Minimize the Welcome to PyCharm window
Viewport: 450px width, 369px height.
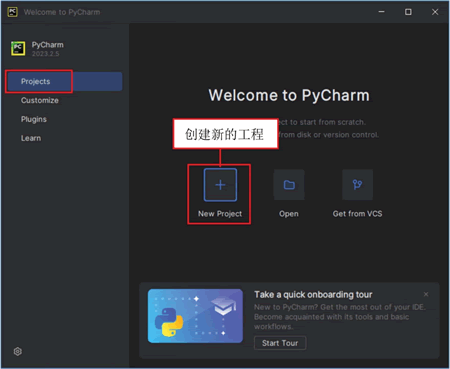(x=382, y=12)
